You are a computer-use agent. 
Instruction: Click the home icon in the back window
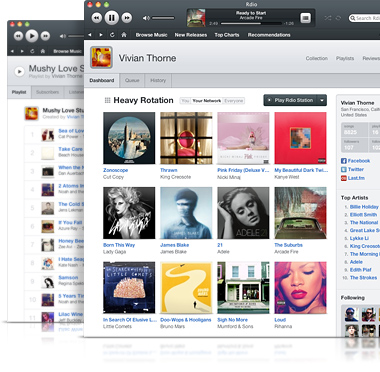click(x=43, y=51)
